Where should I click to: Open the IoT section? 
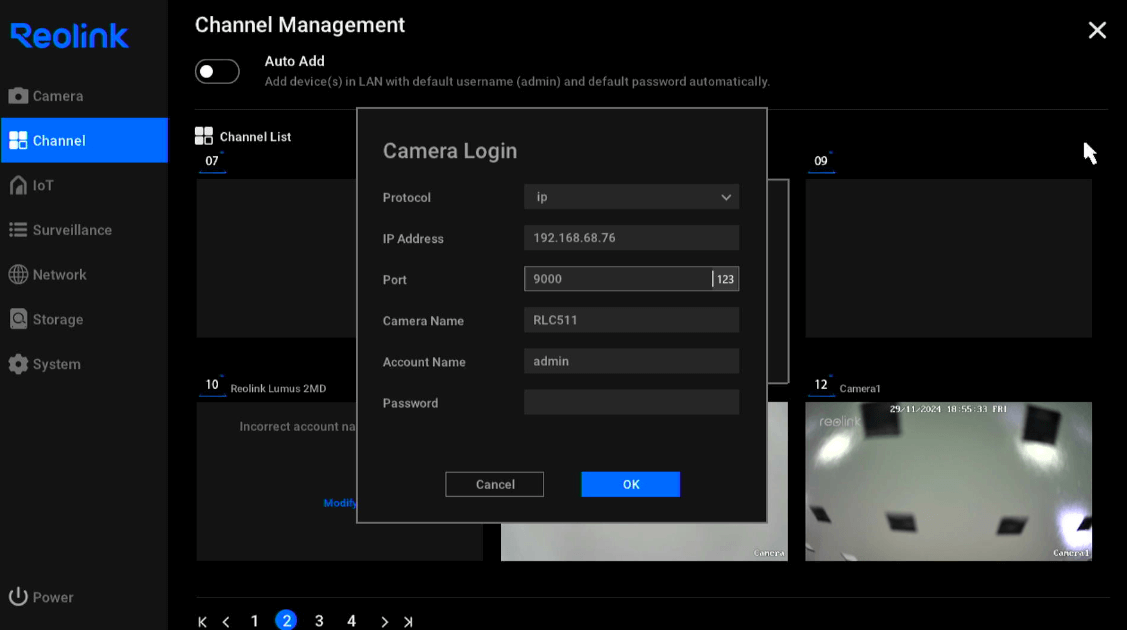(84, 185)
